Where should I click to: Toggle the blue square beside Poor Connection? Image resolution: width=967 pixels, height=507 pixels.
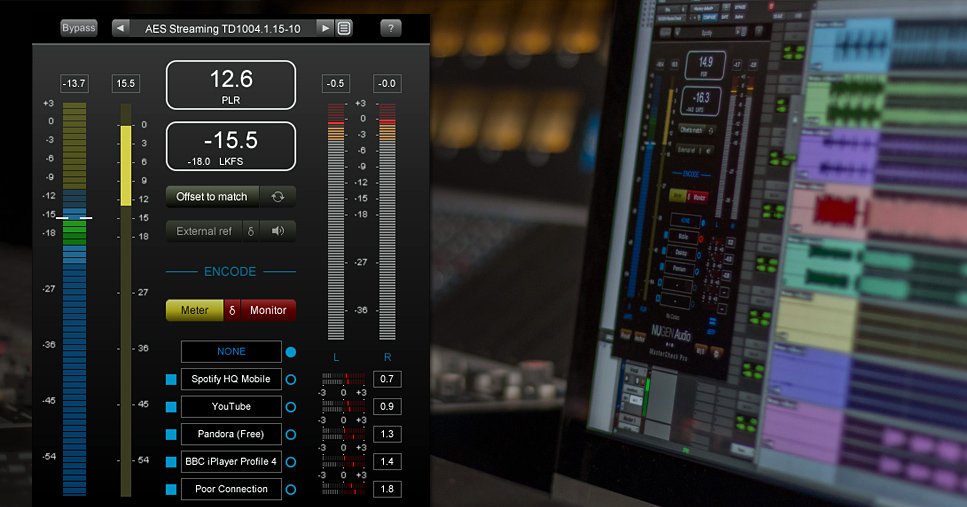[x=171, y=489]
